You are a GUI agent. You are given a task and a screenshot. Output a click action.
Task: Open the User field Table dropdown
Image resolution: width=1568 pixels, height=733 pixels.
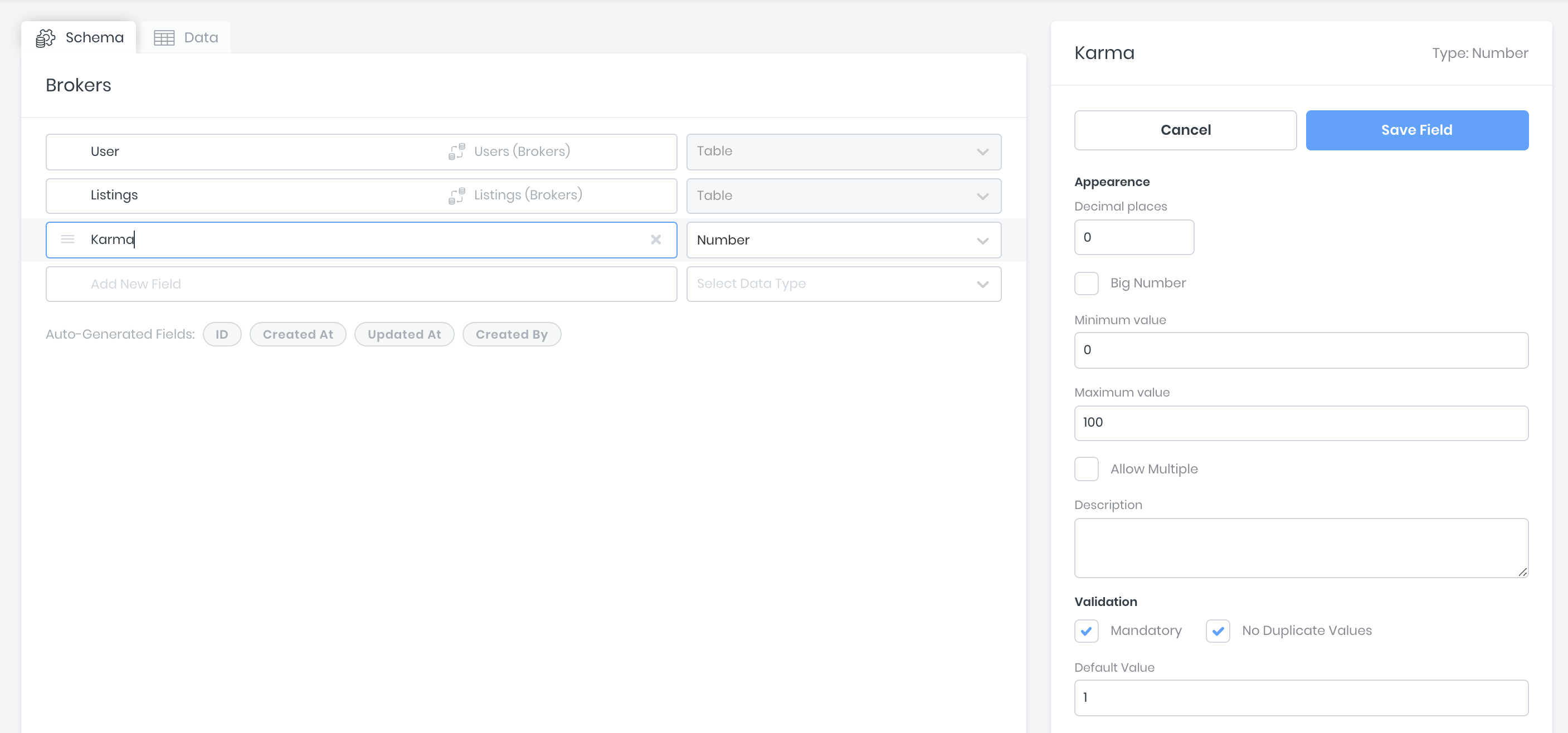(843, 152)
